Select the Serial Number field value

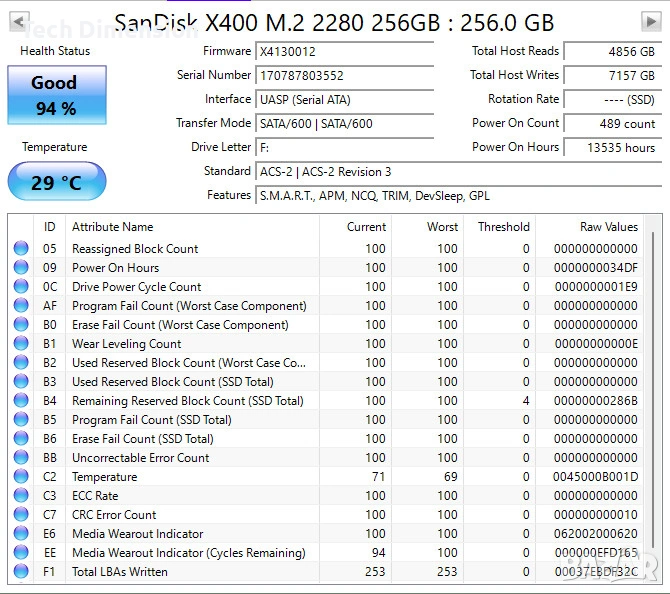click(344, 75)
